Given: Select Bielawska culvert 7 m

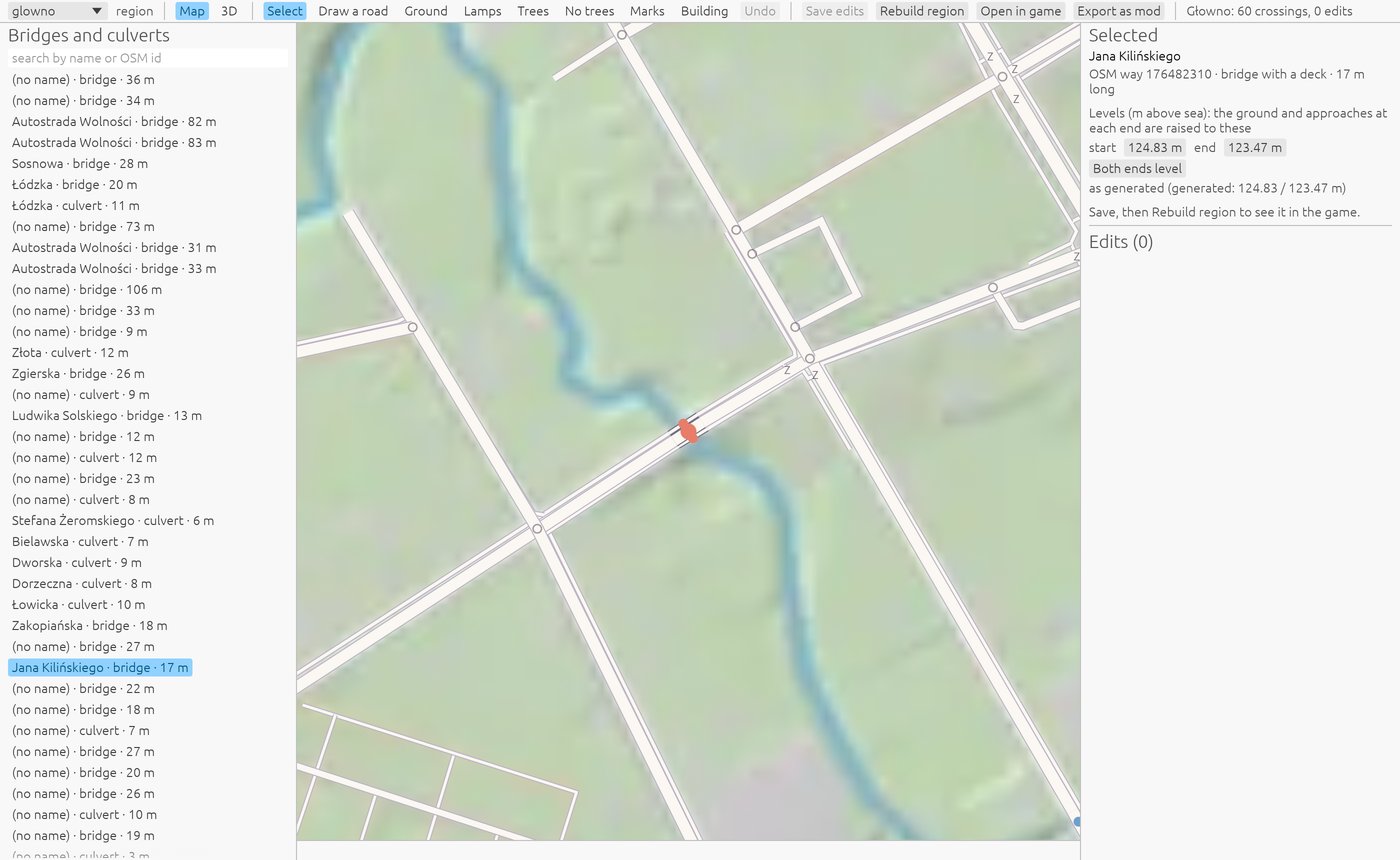Looking at the screenshot, I should pyautogui.click(x=80, y=542).
